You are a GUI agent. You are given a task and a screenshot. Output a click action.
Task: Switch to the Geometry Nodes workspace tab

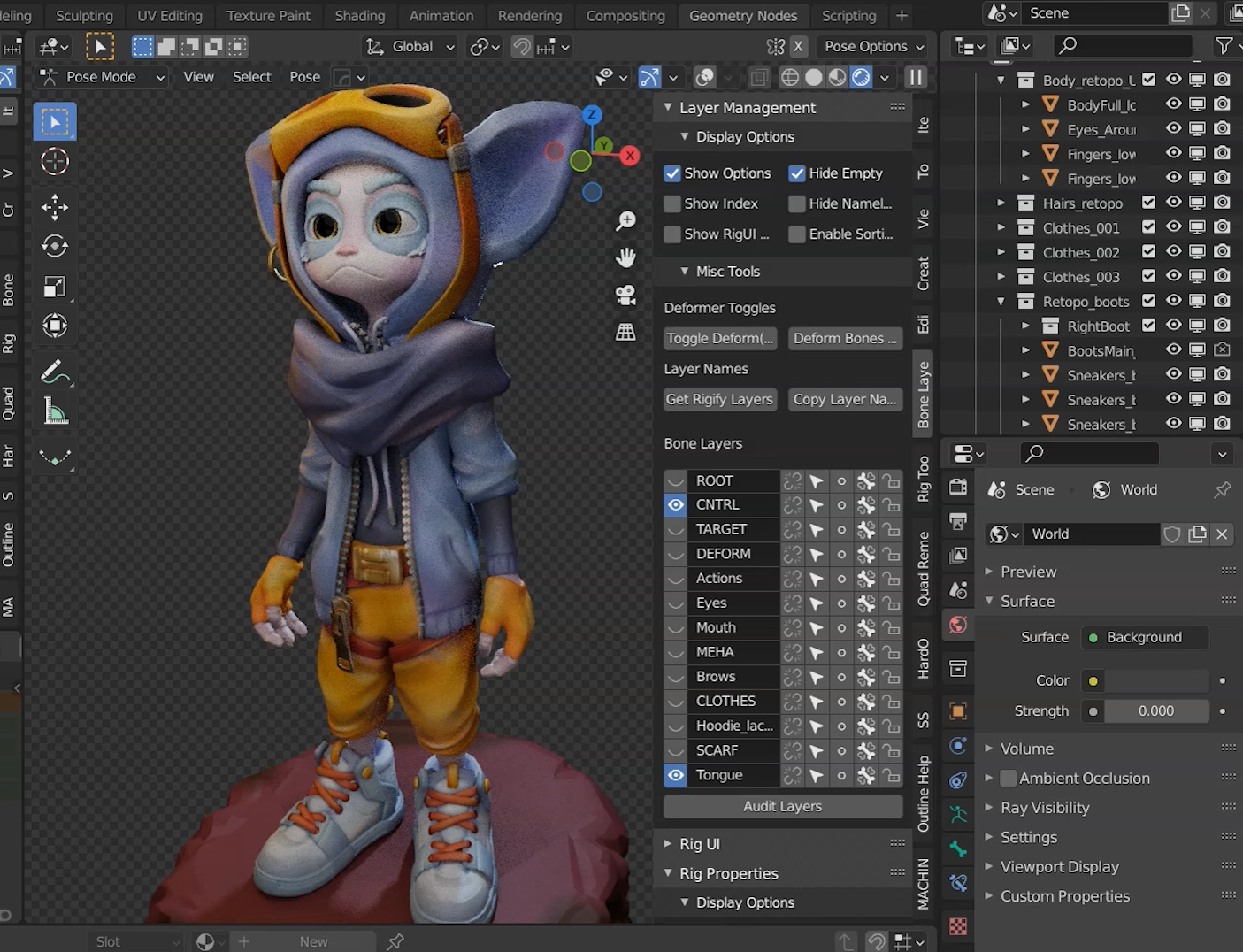(x=743, y=16)
